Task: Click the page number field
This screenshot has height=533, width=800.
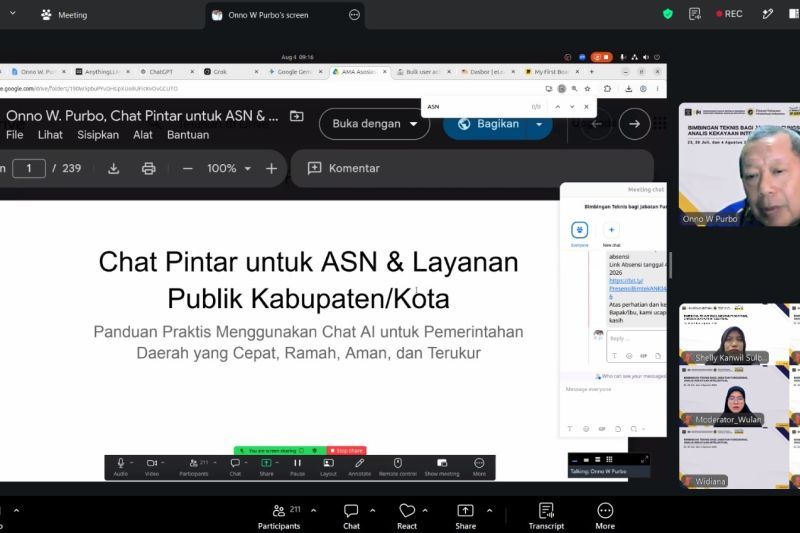Action: point(29,168)
